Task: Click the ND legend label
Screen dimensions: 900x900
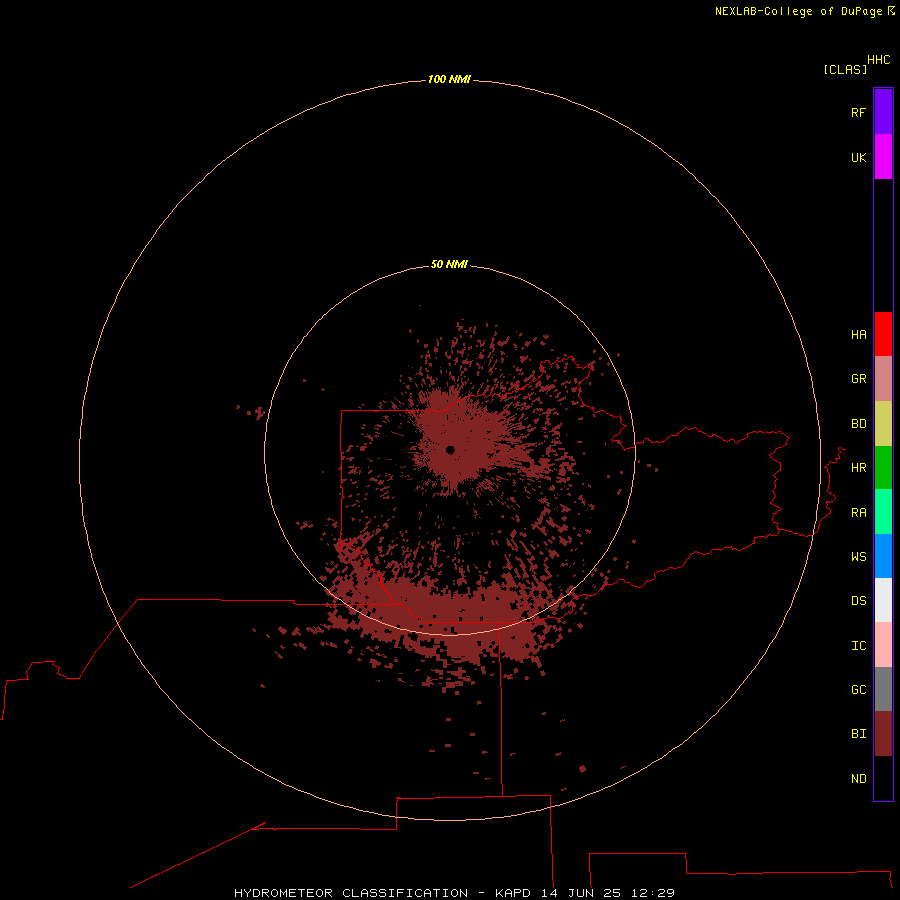Action: click(x=858, y=779)
